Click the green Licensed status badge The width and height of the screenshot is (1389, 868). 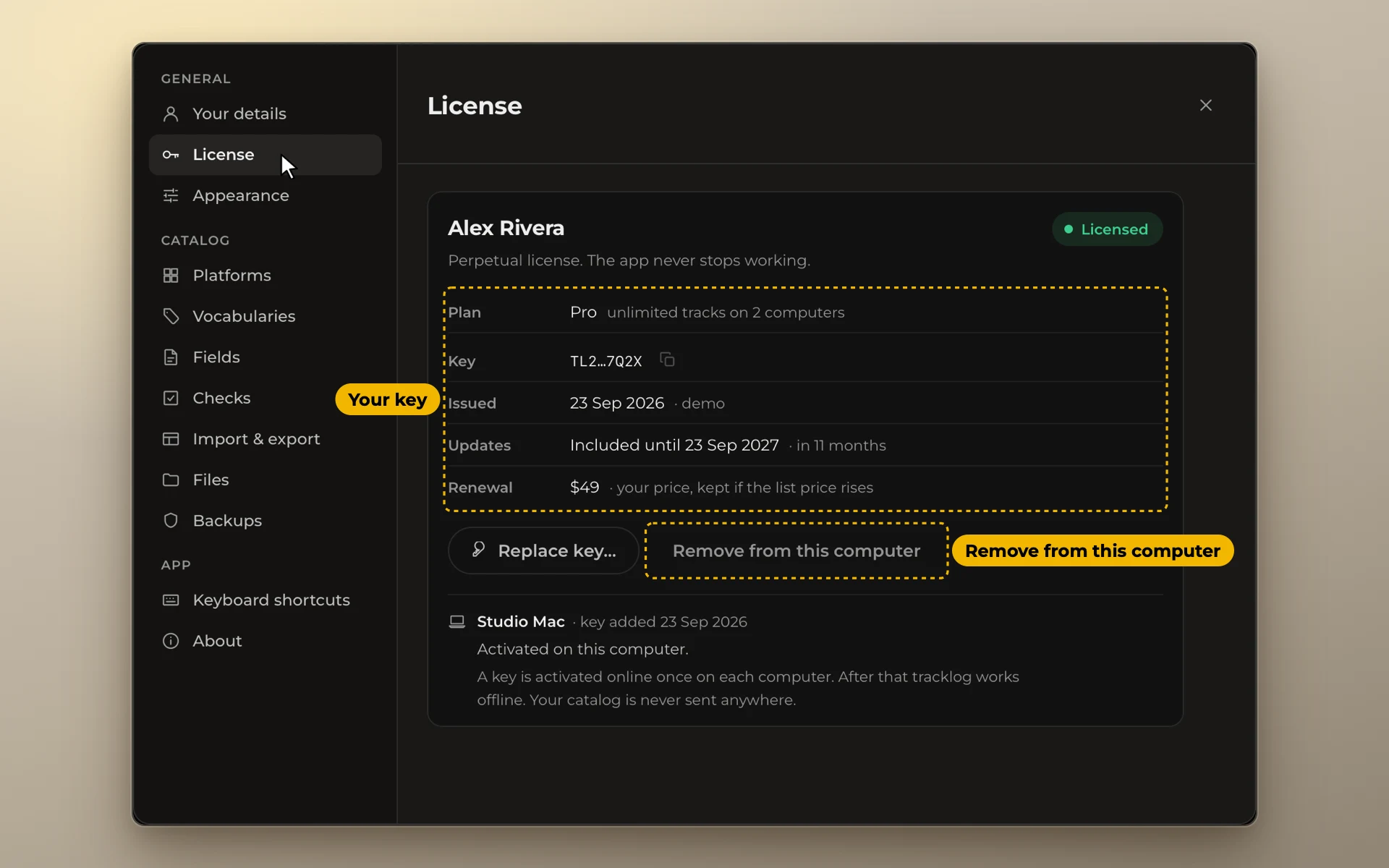tap(1107, 229)
